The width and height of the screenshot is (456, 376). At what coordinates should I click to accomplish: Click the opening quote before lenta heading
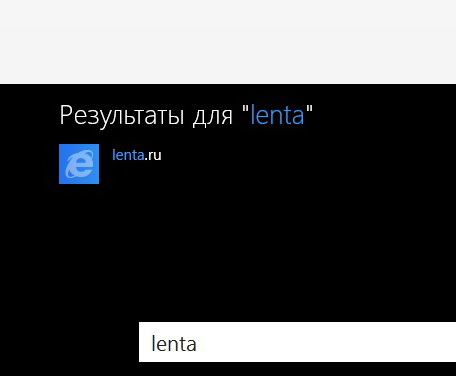point(245,109)
